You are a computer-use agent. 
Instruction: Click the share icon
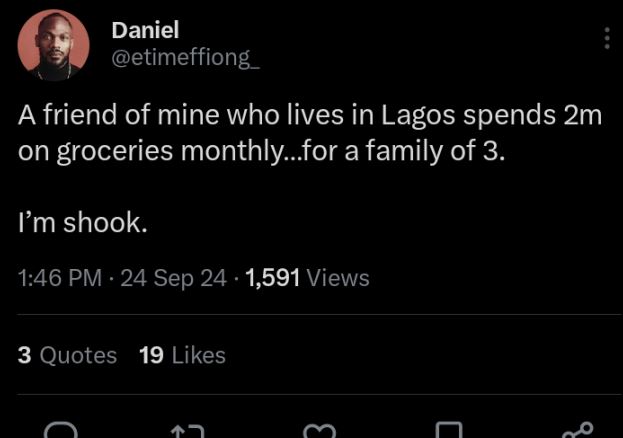(x=577, y=430)
